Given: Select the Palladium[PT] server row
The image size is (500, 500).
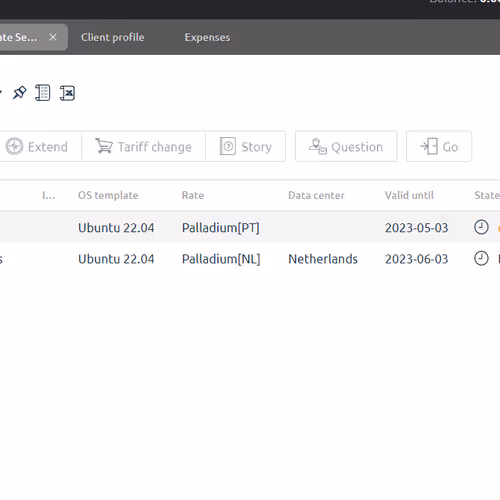Looking at the screenshot, I should click(250, 227).
